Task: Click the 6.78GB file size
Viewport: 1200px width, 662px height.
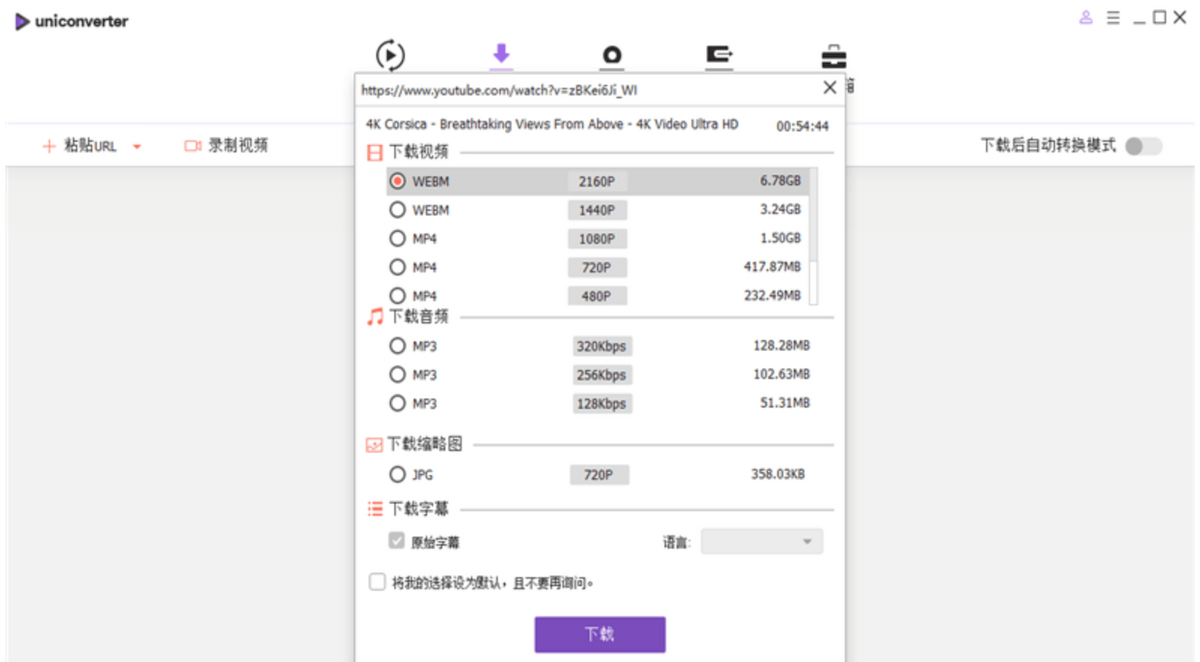Action: (780, 181)
